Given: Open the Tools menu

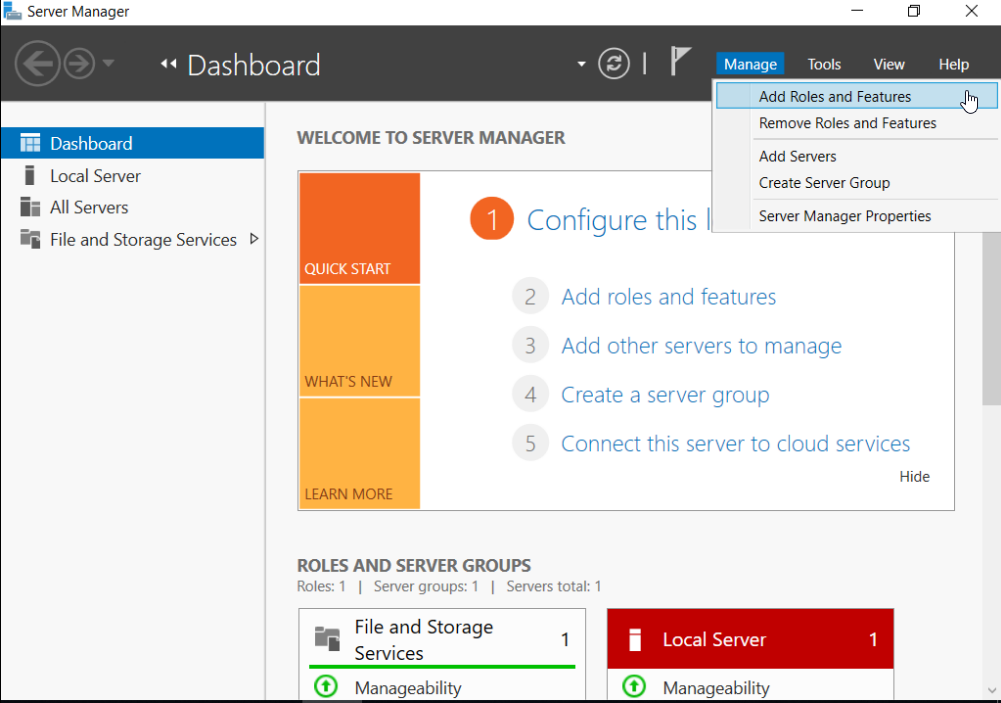Looking at the screenshot, I should click(x=823, y=63).
